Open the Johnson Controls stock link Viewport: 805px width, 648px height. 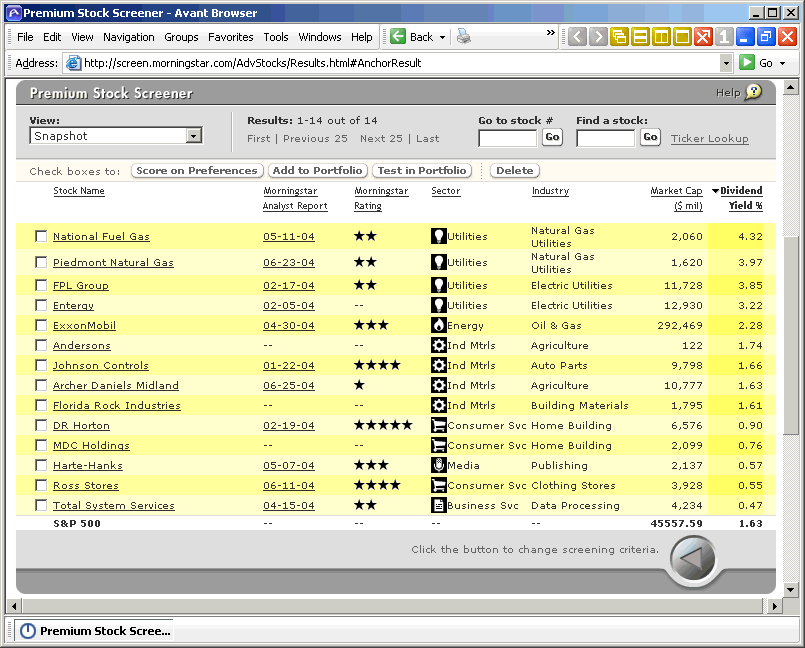pos(101,366)
